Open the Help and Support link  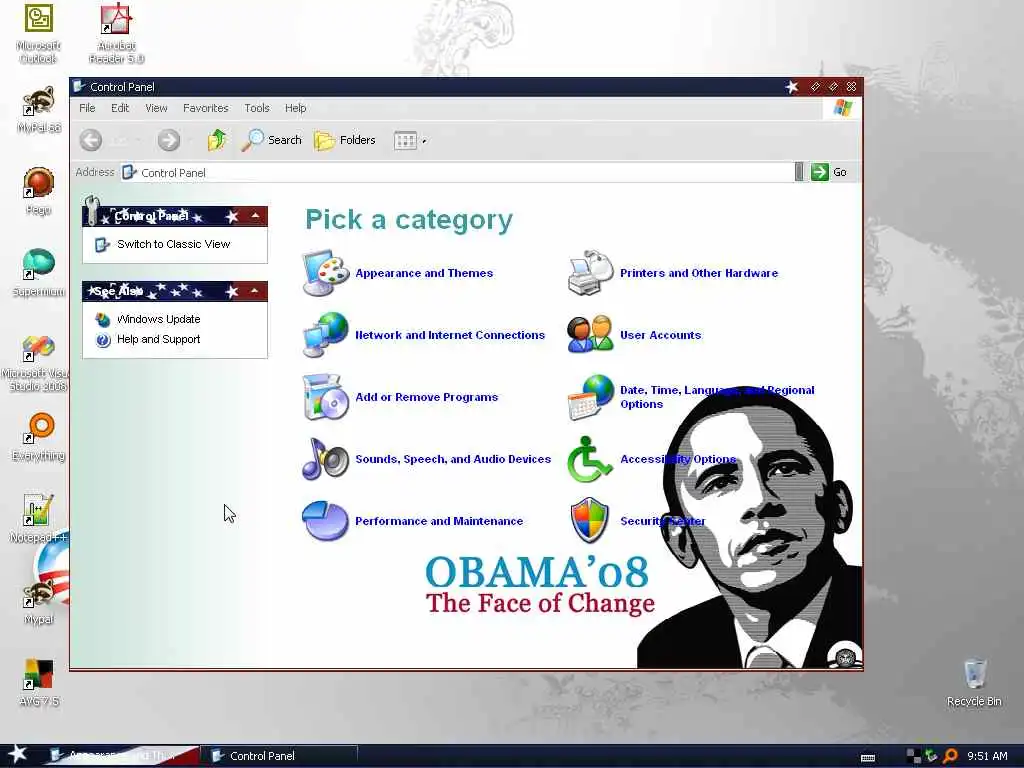click(x=159, y=339)
